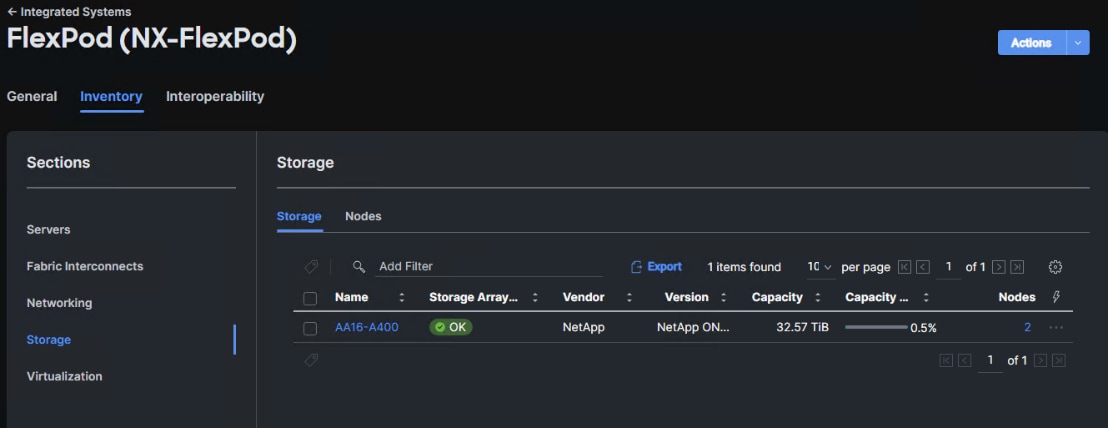Screen dimensions: 1108x428
Task: Click the tag icon above the table
Action: click(x=311, y=267)
